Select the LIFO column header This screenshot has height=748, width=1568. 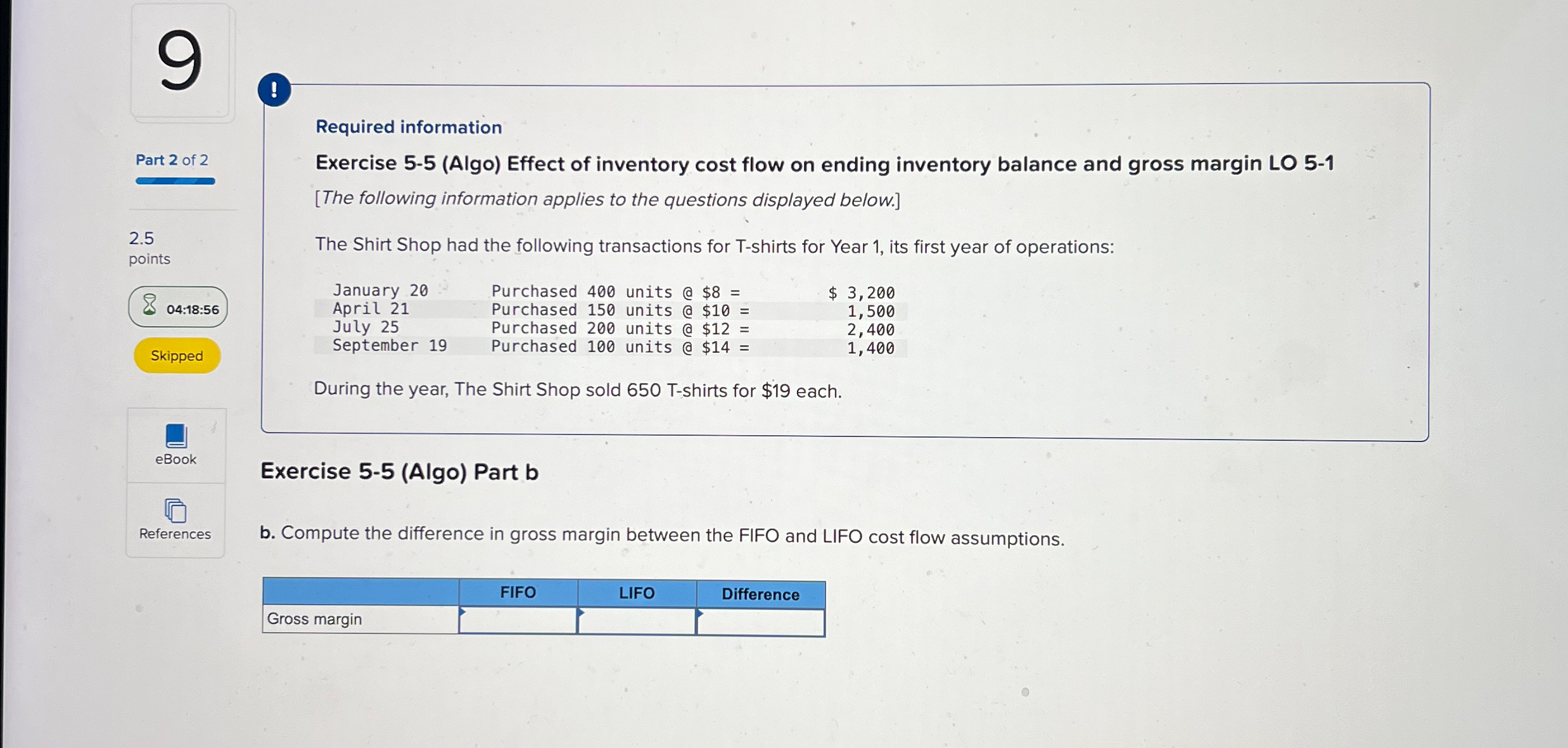(x=635, y=592)
